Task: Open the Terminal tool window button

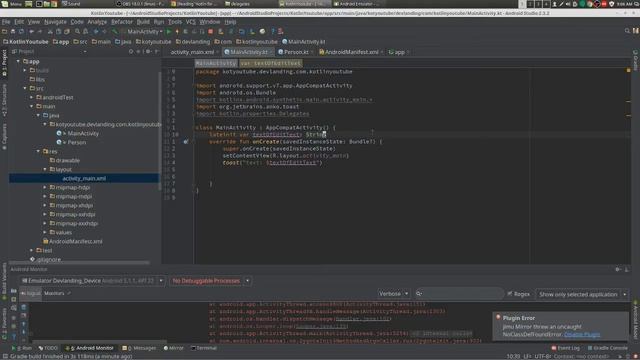Action: click(x=203, y=348)
